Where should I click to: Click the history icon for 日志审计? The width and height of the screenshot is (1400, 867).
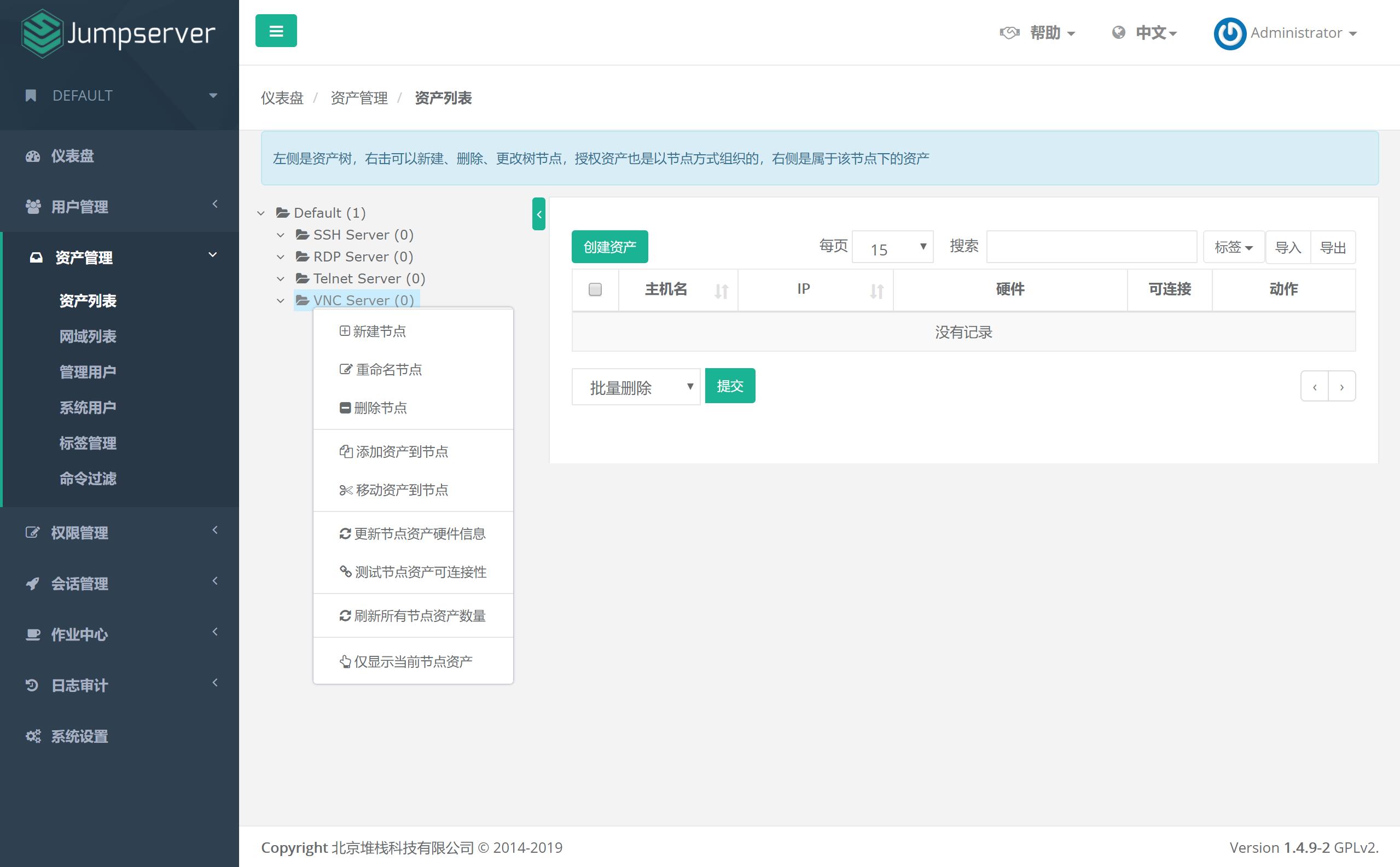(32, 685)
